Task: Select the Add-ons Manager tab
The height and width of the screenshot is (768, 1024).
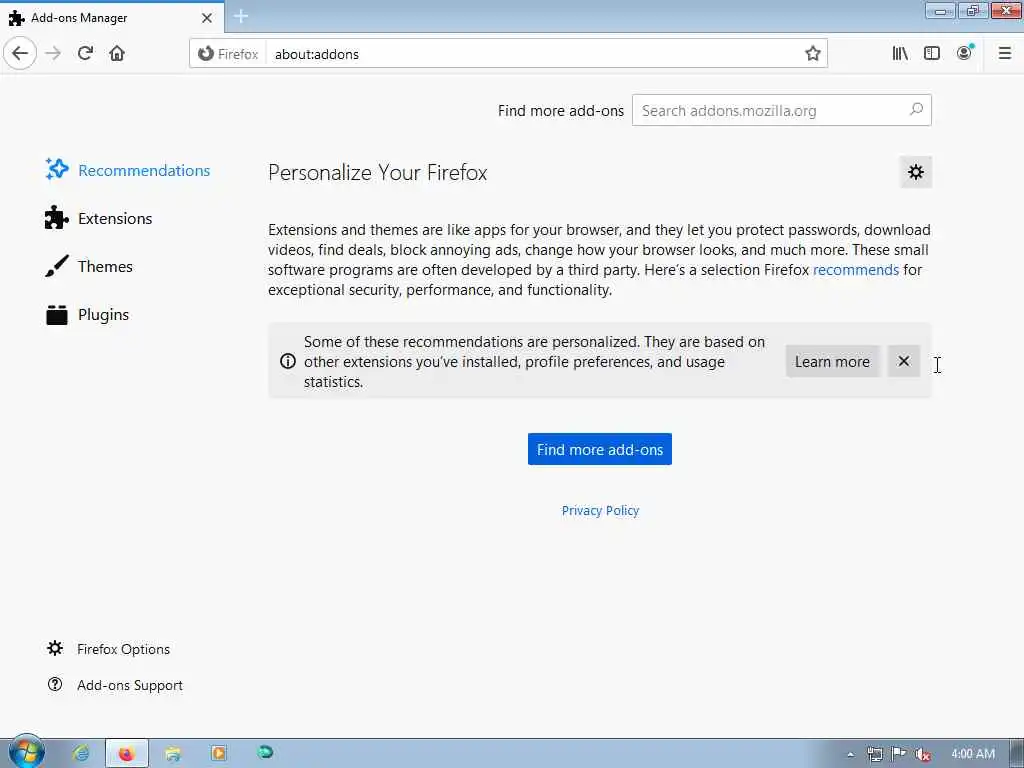Action: pyautogui.click(x=112, y=18)
